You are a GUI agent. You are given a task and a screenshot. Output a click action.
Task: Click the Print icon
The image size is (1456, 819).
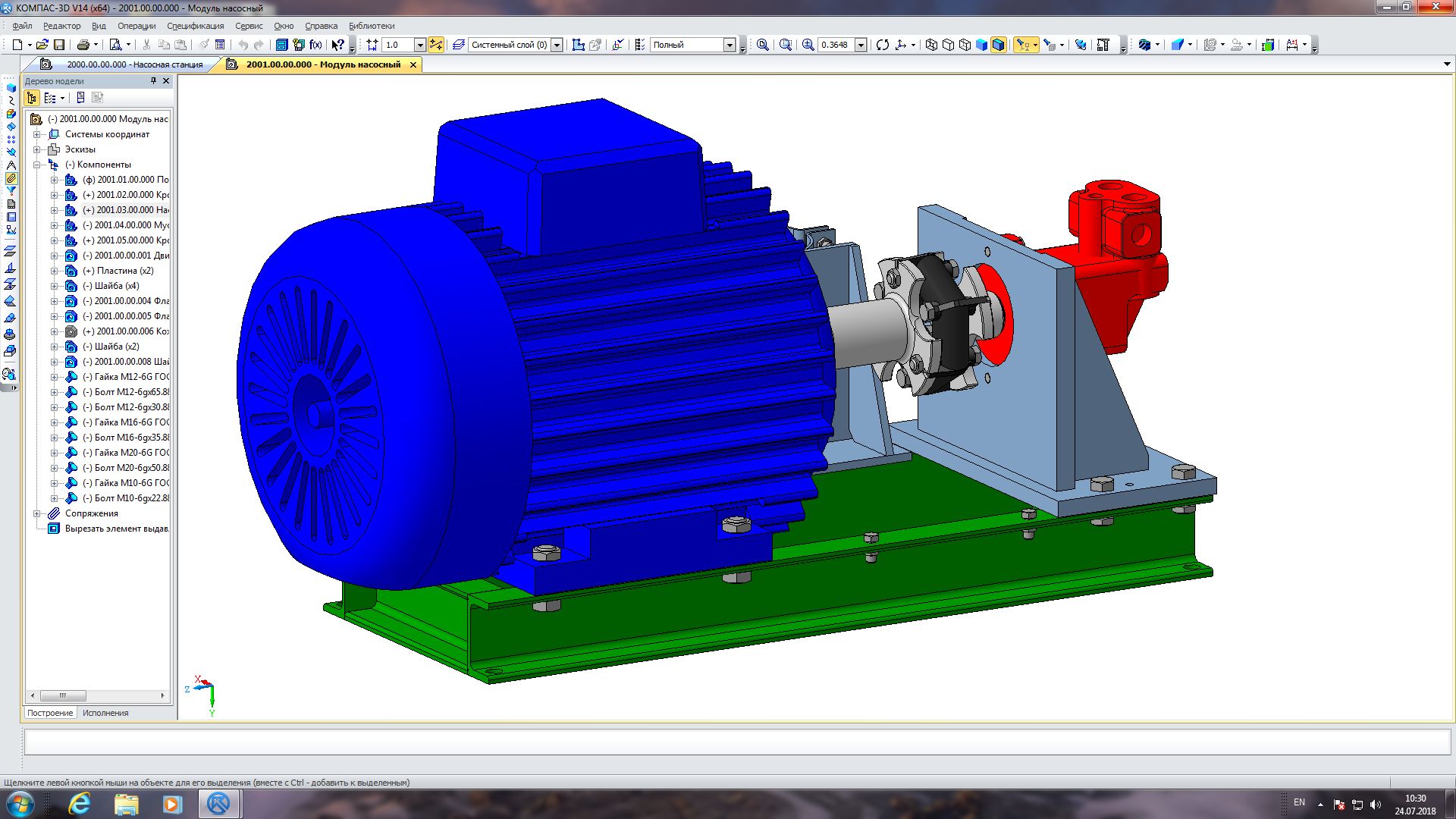click(x=83, y=45)
